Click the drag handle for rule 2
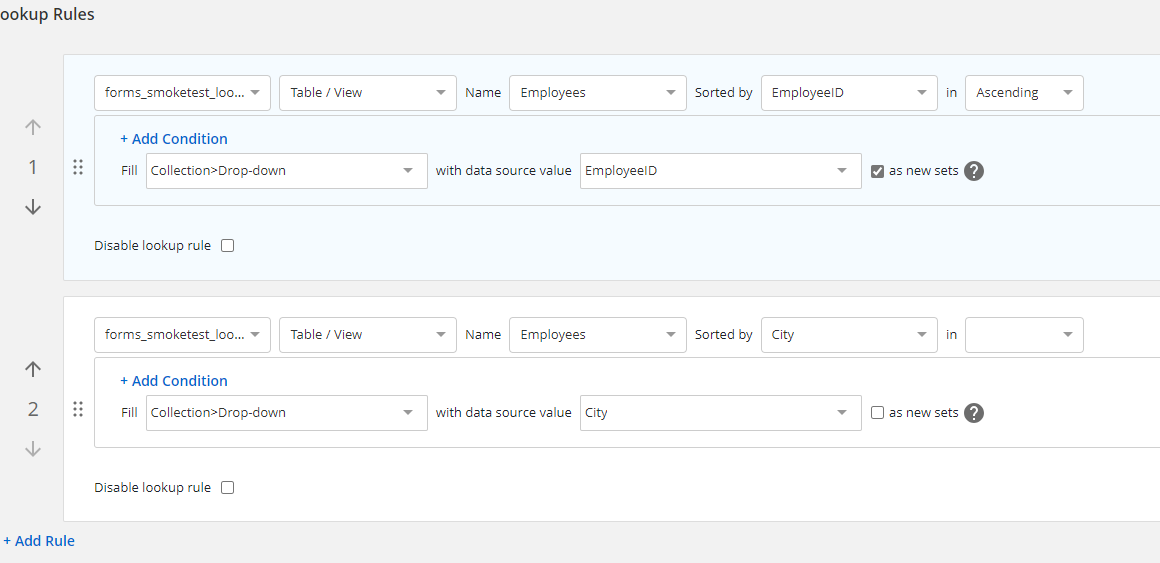This screenshot has height=563, width=1160. point(78,409)
